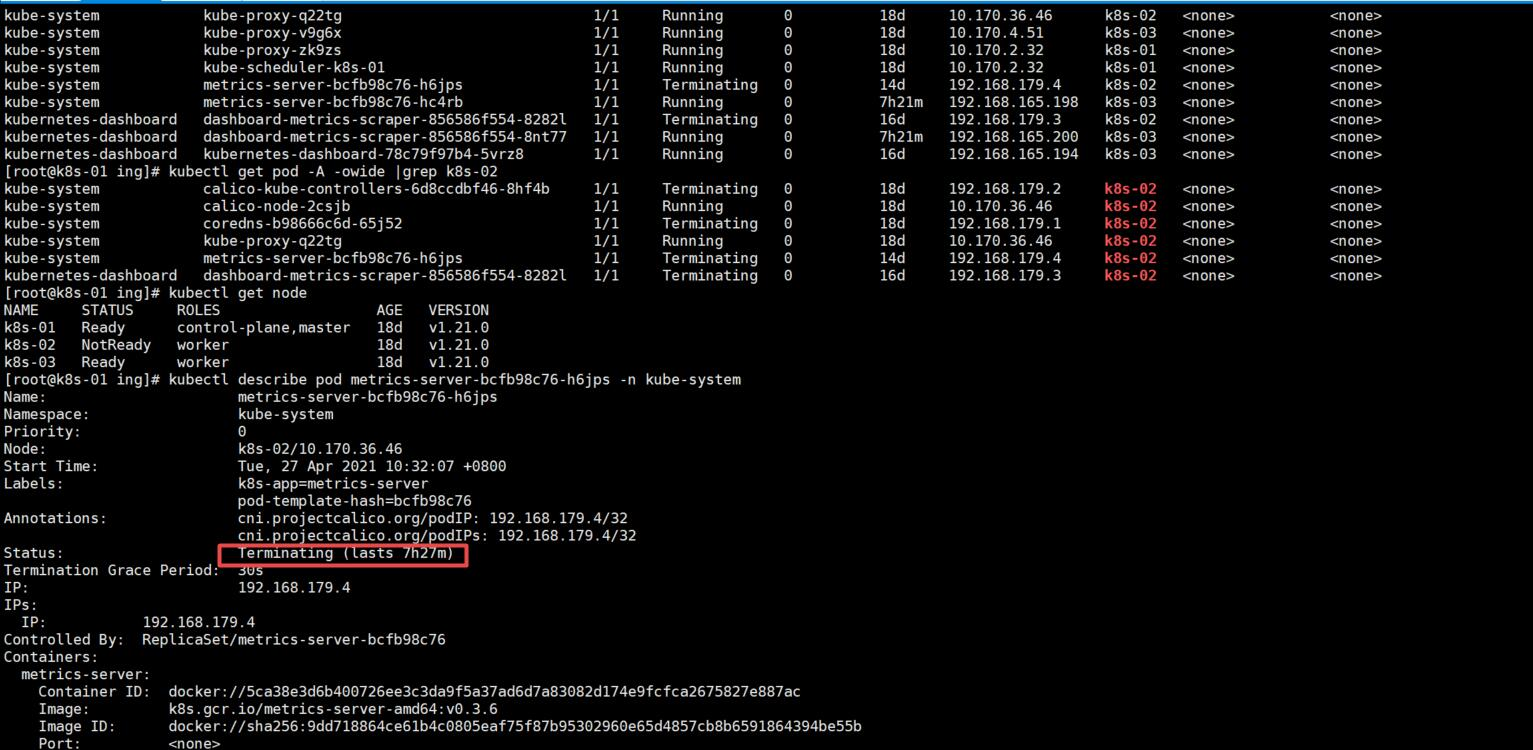This screenshot has height=750, width=1533.
Task: Click the 'Priority:' field label
Action: click(x=43, y=431)
